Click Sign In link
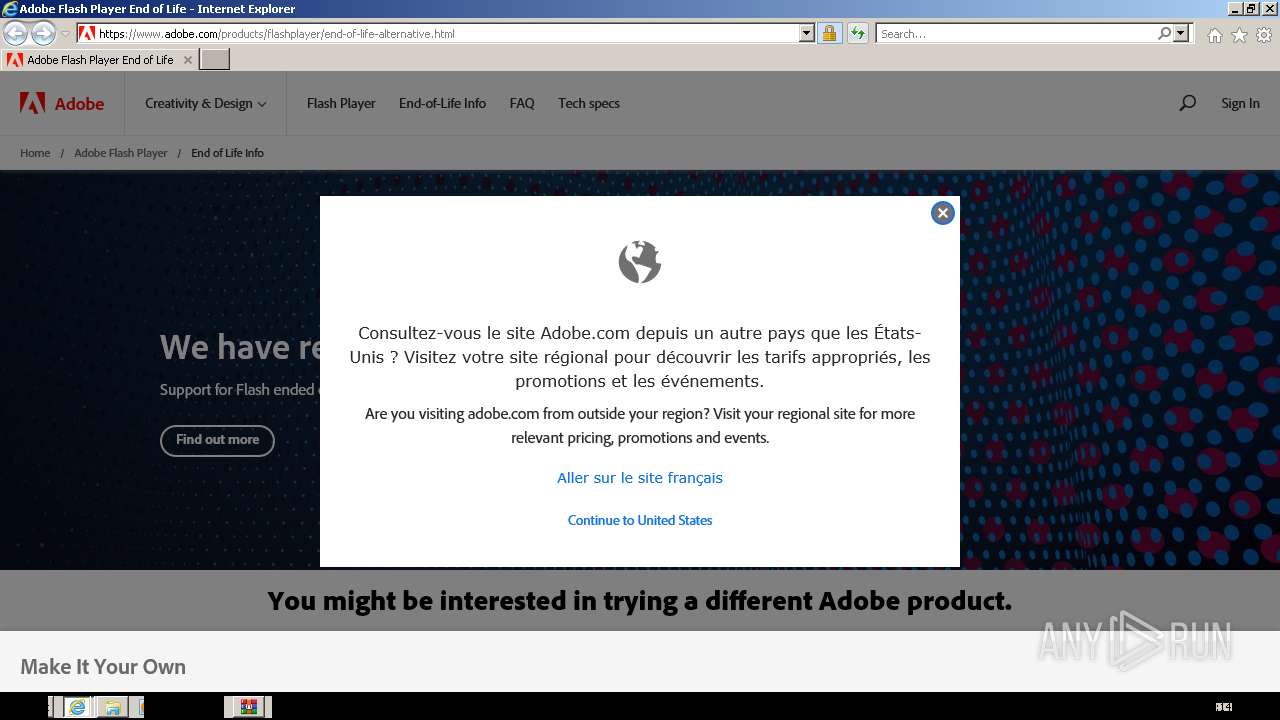This screenshot has height=720, width=1280. point(1240,103)
